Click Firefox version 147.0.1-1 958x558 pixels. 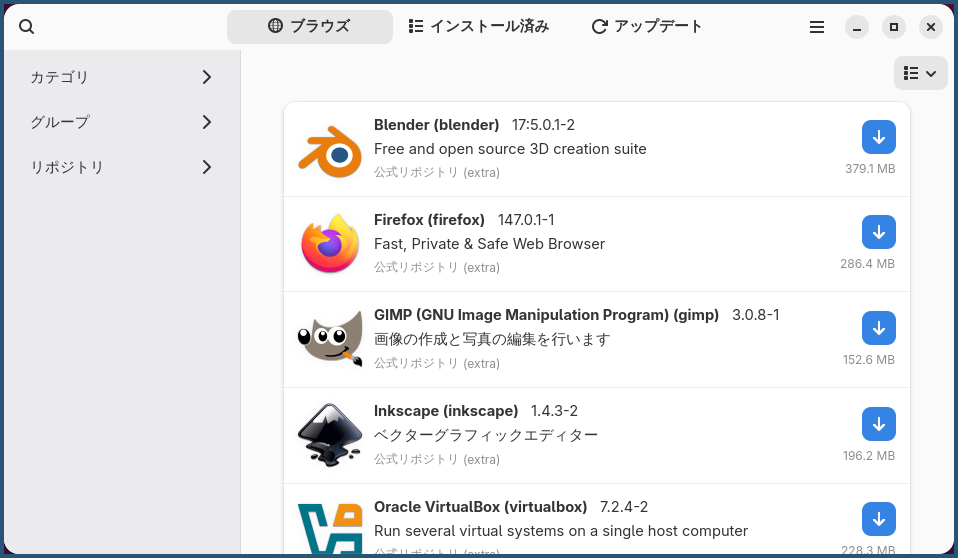[x=526, y=219]
